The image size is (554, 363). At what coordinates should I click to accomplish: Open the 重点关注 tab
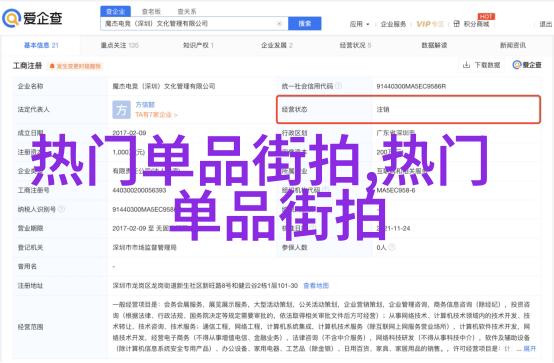tap(120, 45)
